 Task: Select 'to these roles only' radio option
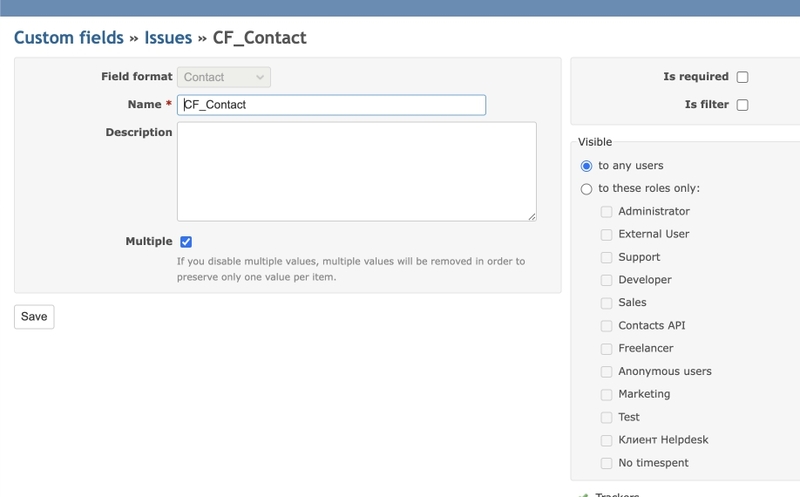tap(587, 189)
